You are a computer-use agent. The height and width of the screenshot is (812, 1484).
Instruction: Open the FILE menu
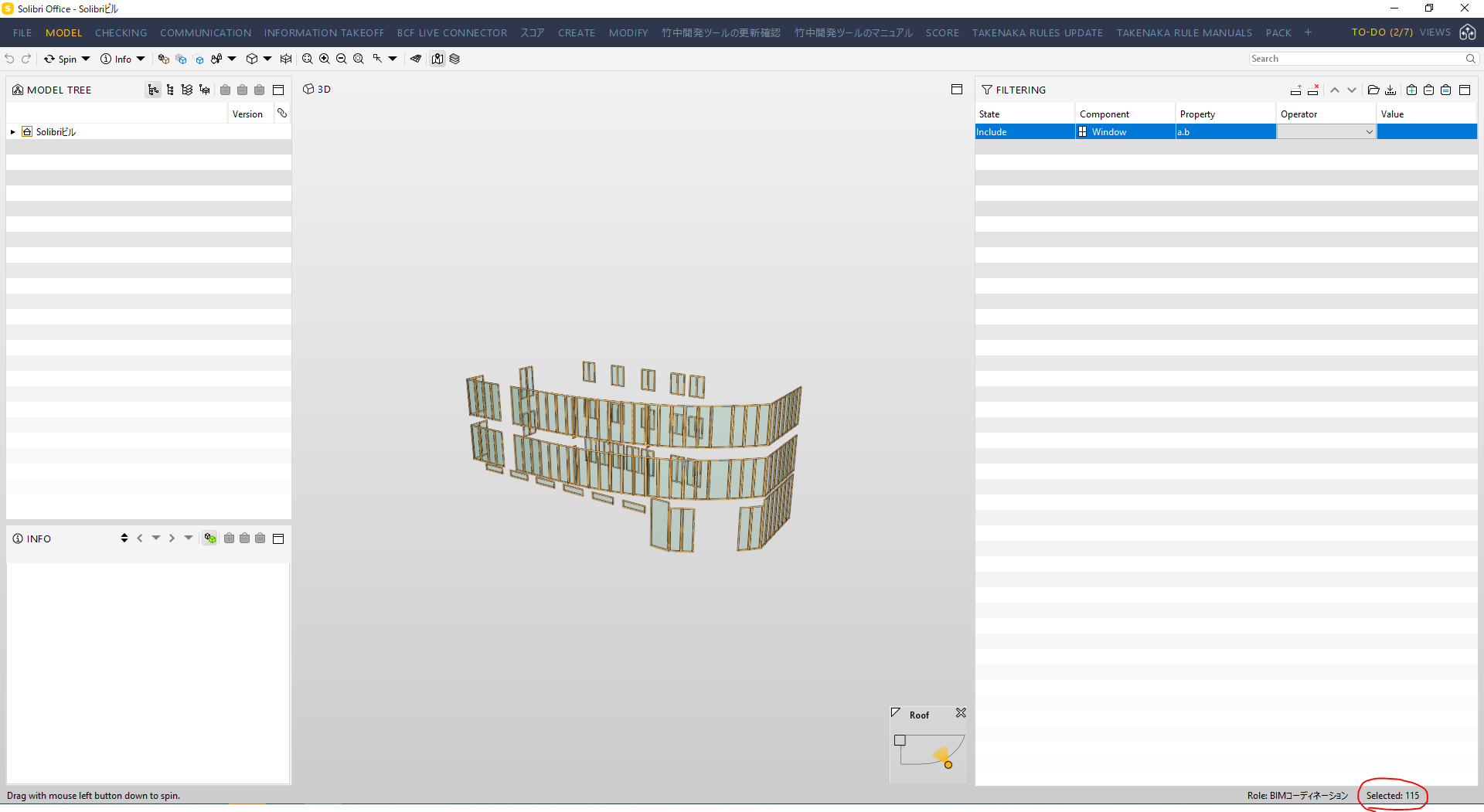(22, 32)
